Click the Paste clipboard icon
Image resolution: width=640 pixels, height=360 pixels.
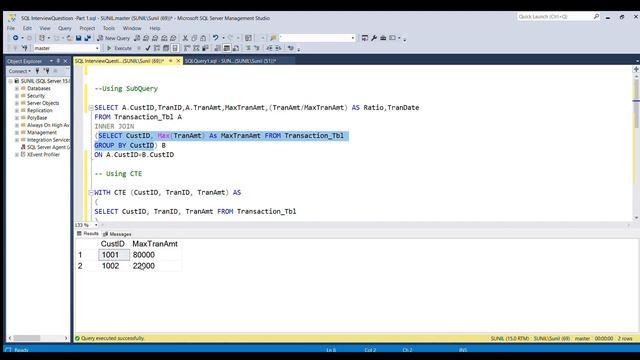[203, 38]
